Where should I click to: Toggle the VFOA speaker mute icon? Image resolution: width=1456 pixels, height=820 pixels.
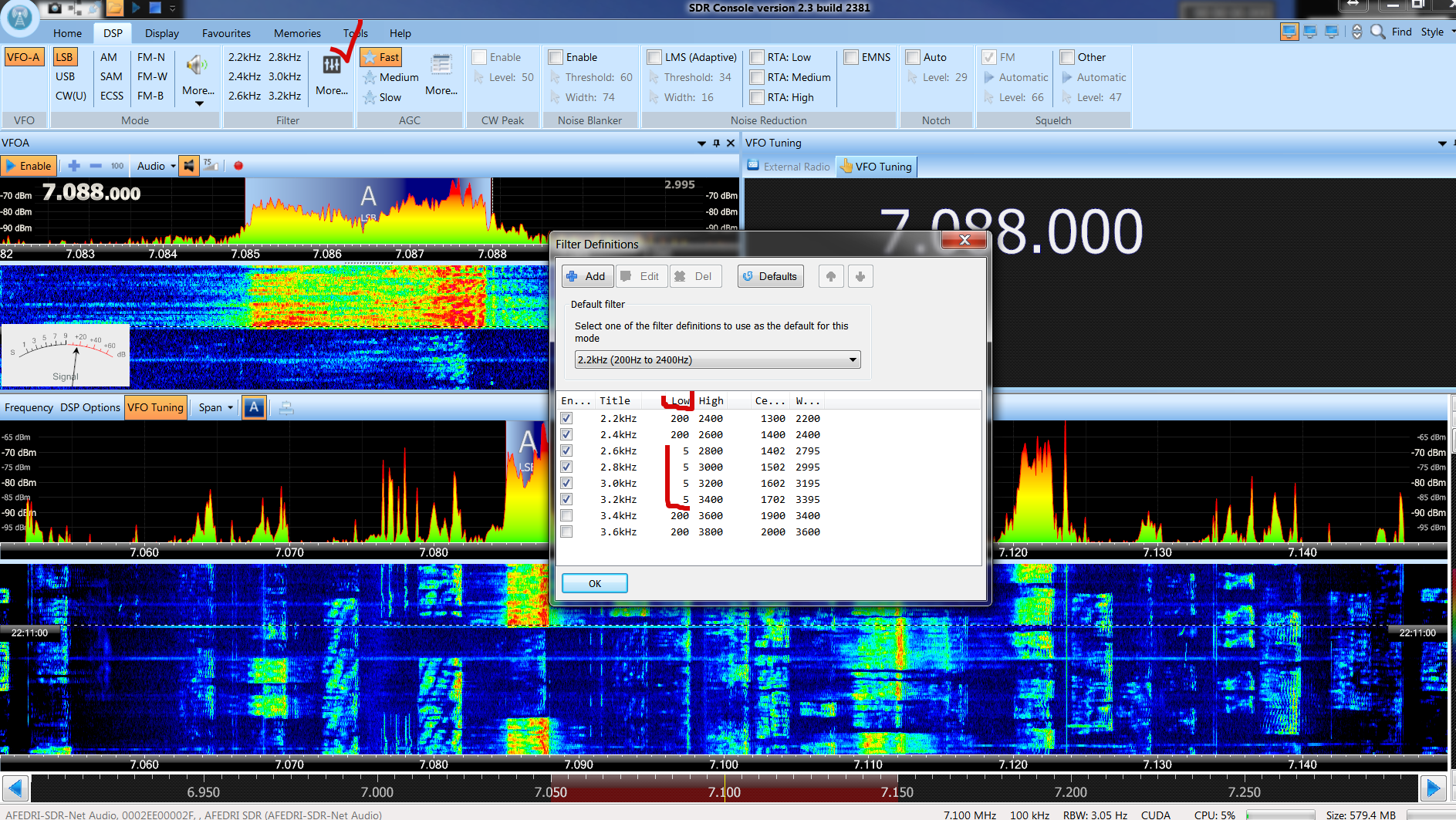pos(189,166)
